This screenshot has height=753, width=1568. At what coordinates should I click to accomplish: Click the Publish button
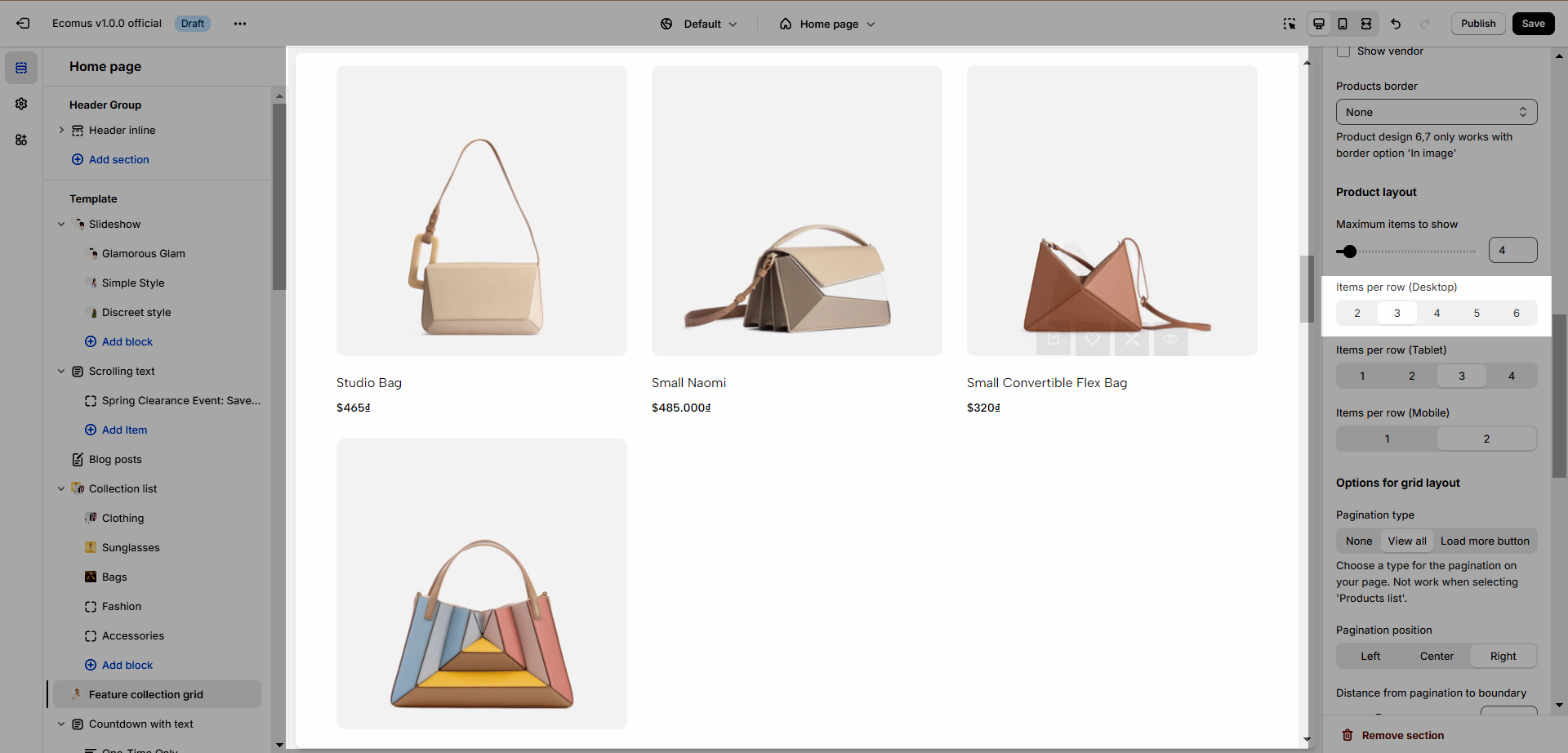[1478, 24]
